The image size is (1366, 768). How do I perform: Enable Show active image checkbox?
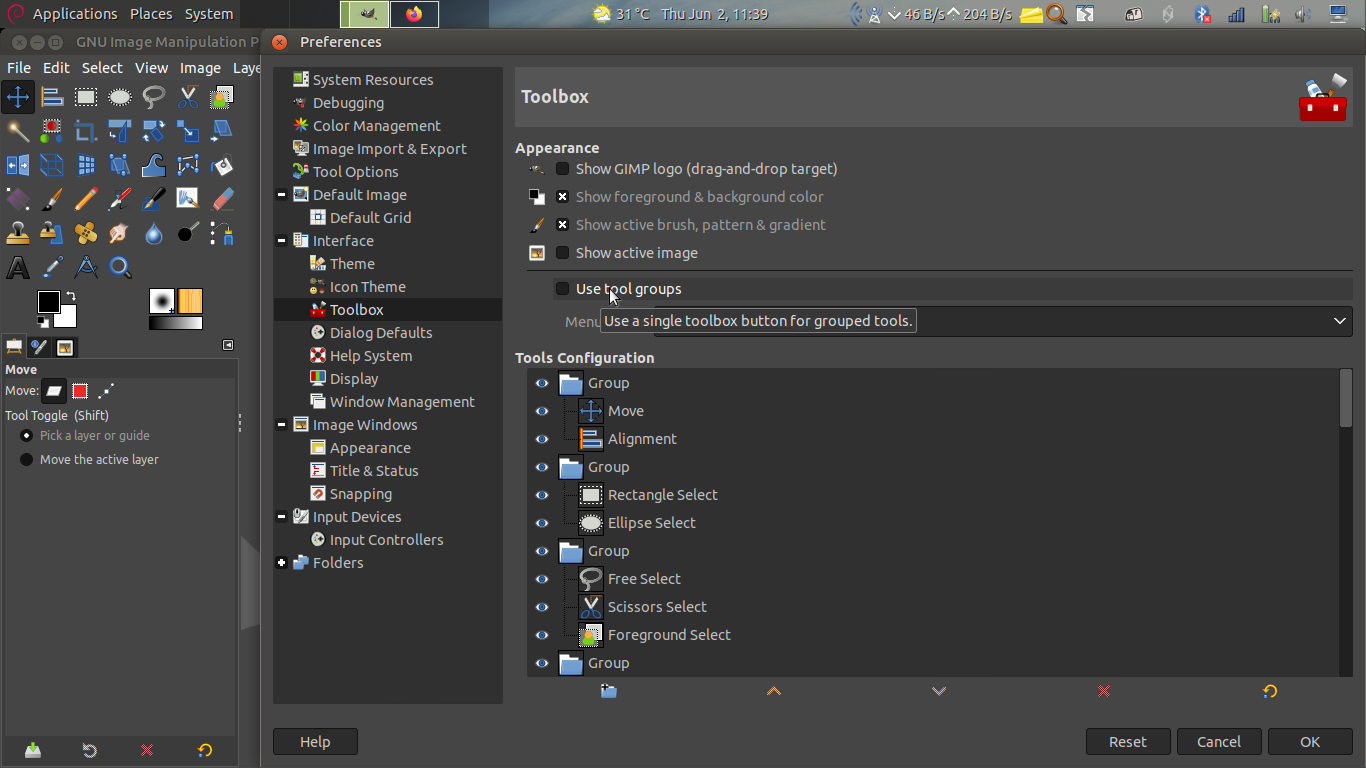tap(563, 253)
